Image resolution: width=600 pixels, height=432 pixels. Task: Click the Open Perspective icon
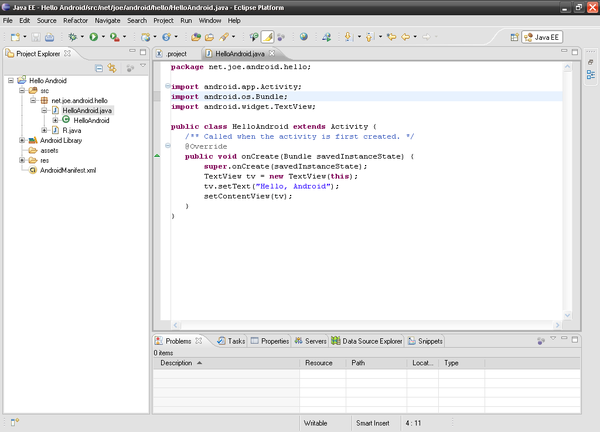(x=515, y=37)
